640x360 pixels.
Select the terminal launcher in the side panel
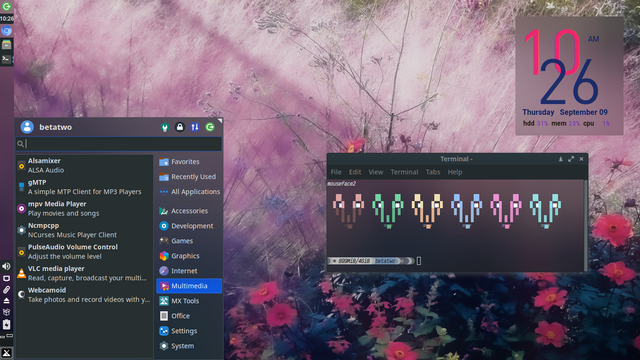tap(6, 59)
